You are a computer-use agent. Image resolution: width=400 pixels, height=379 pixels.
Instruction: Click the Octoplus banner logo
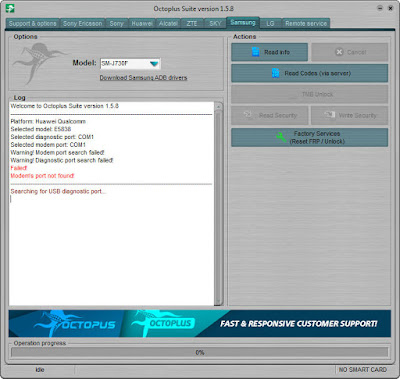tap(163, 323)
